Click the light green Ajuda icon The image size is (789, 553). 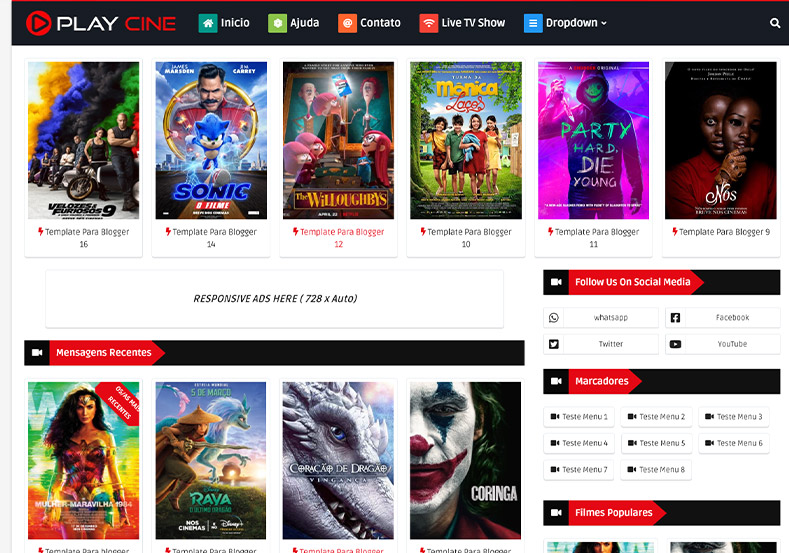(277, 23)
